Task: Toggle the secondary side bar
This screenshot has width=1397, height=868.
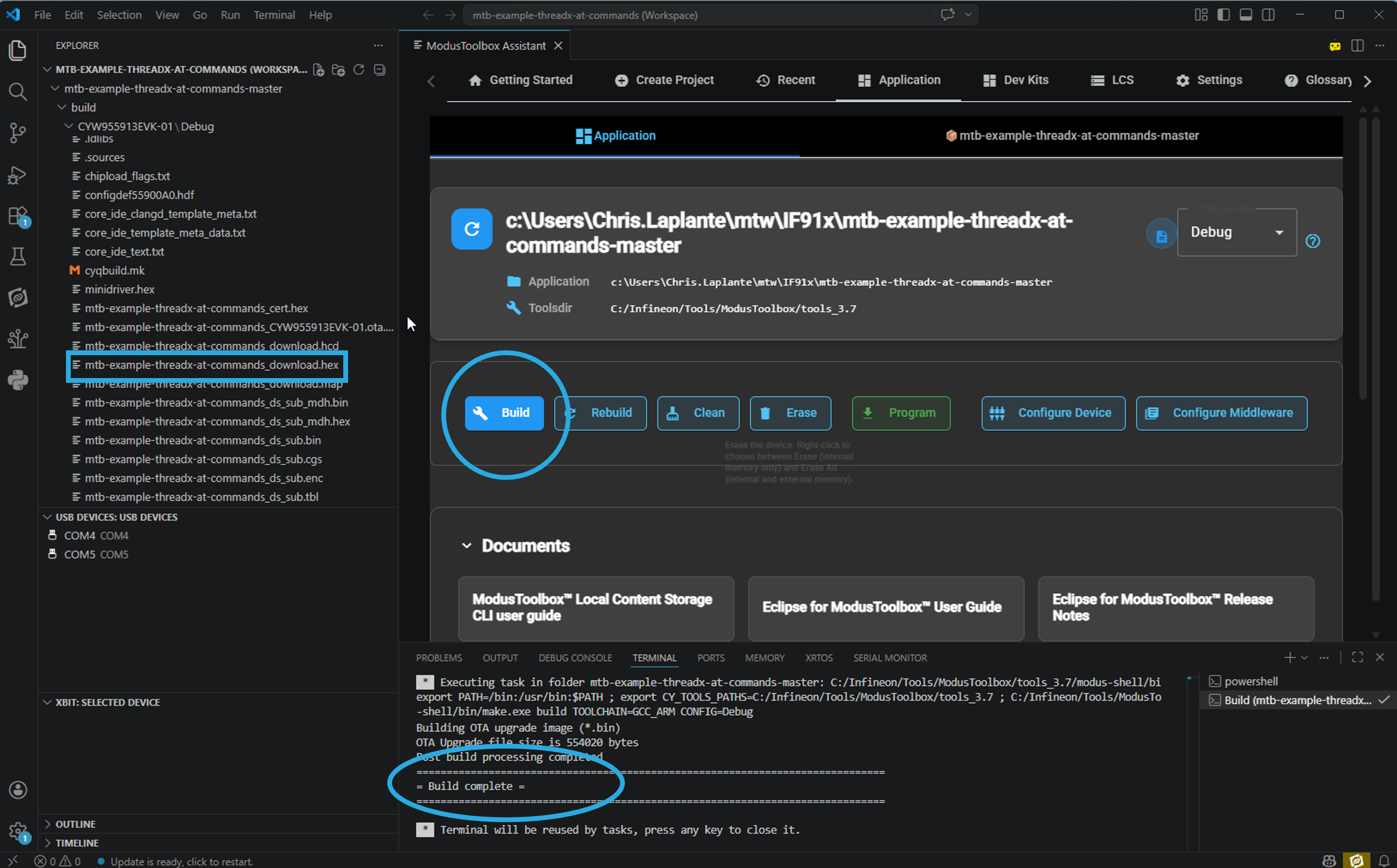Action: [x=1268, y=15]
